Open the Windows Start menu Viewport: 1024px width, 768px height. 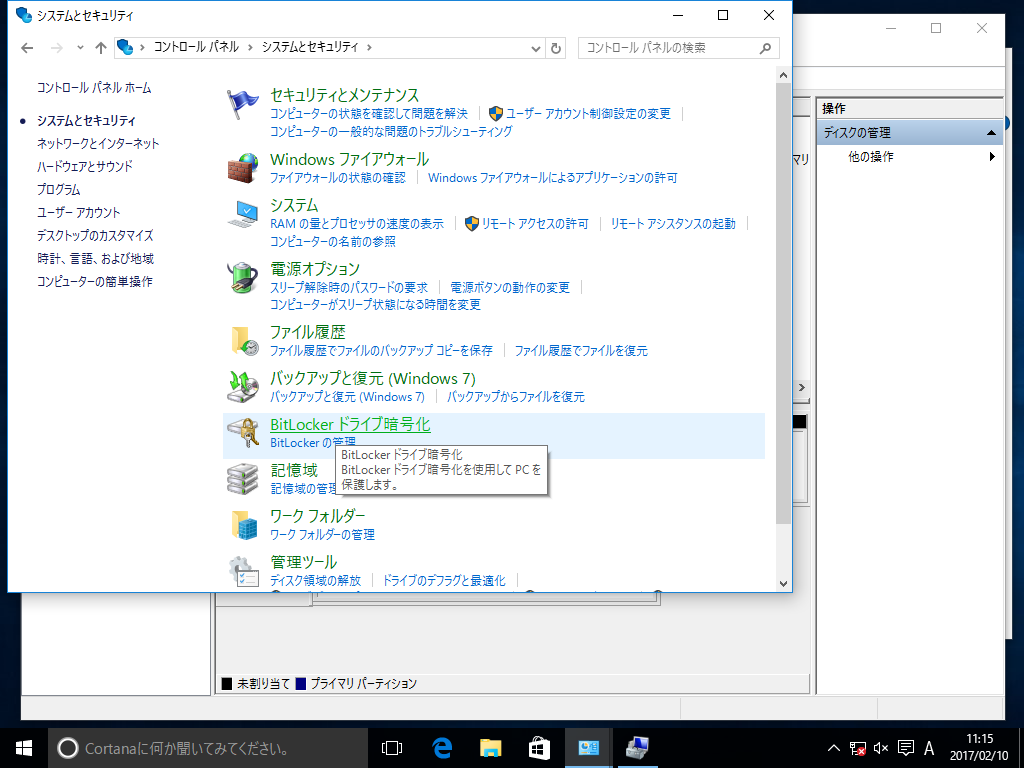[24, 748]
